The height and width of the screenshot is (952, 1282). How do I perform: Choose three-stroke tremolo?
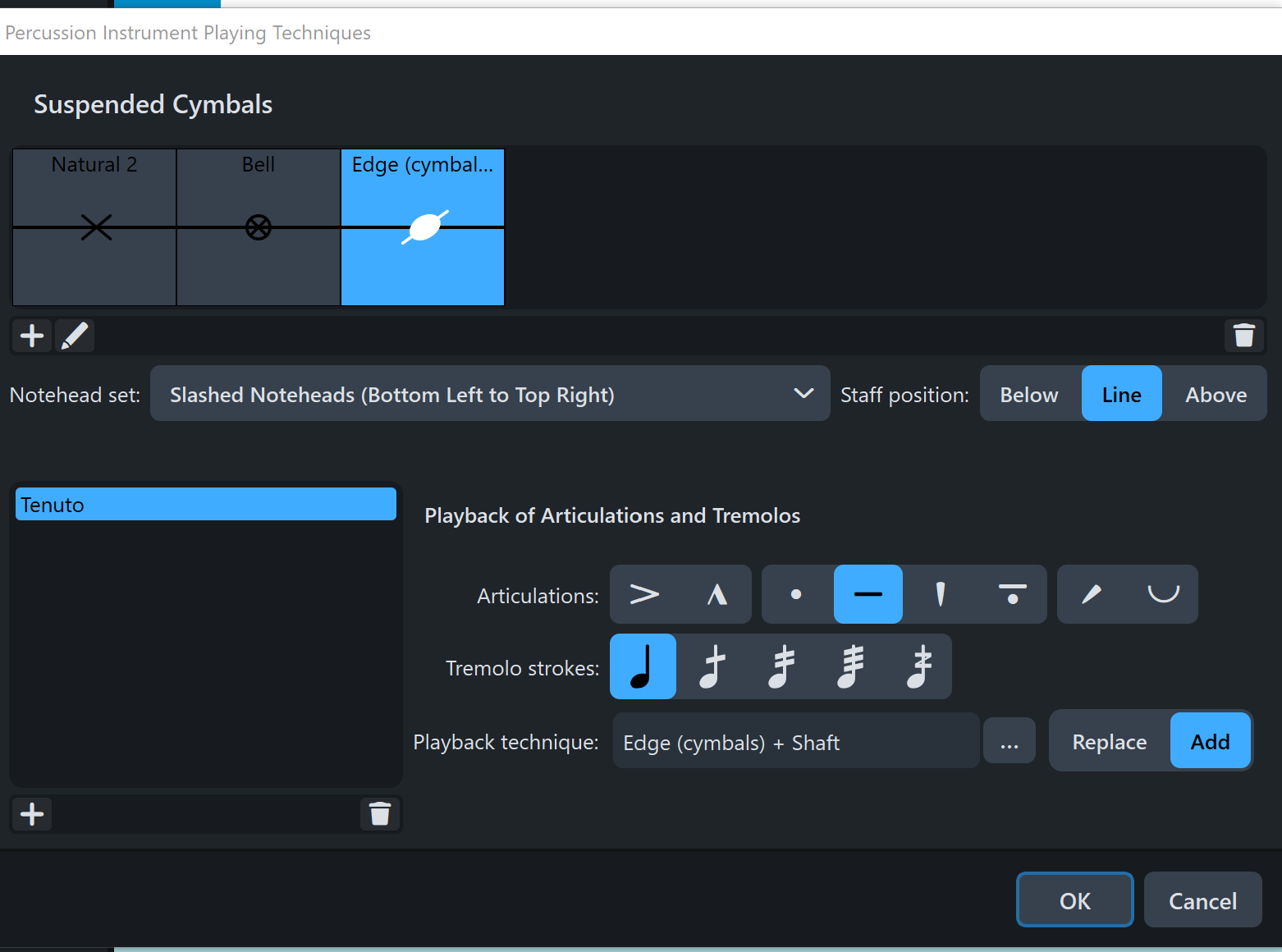(850, 666)
